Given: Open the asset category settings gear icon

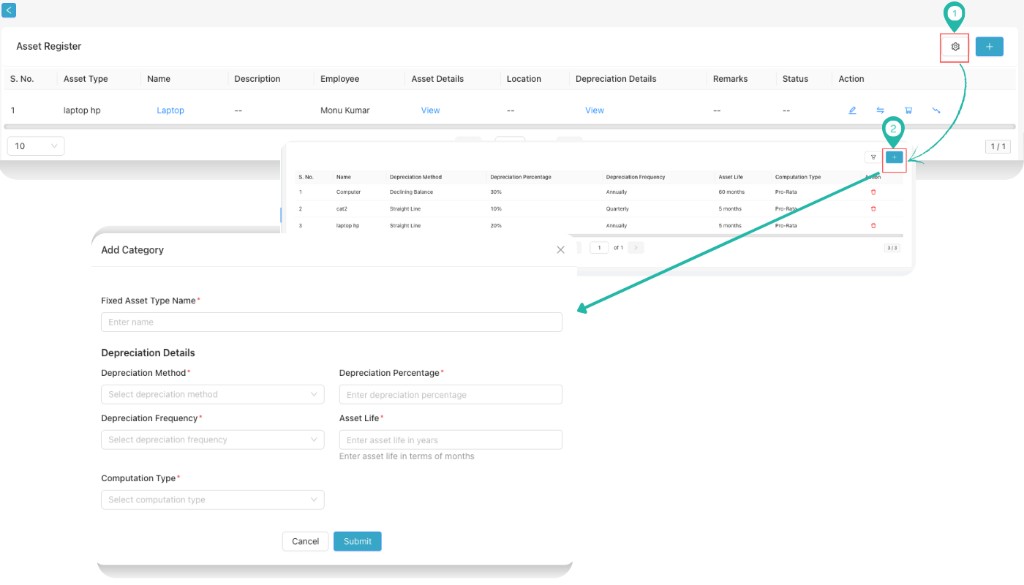Looking at the screenshot, I should [x=954, y=47].
